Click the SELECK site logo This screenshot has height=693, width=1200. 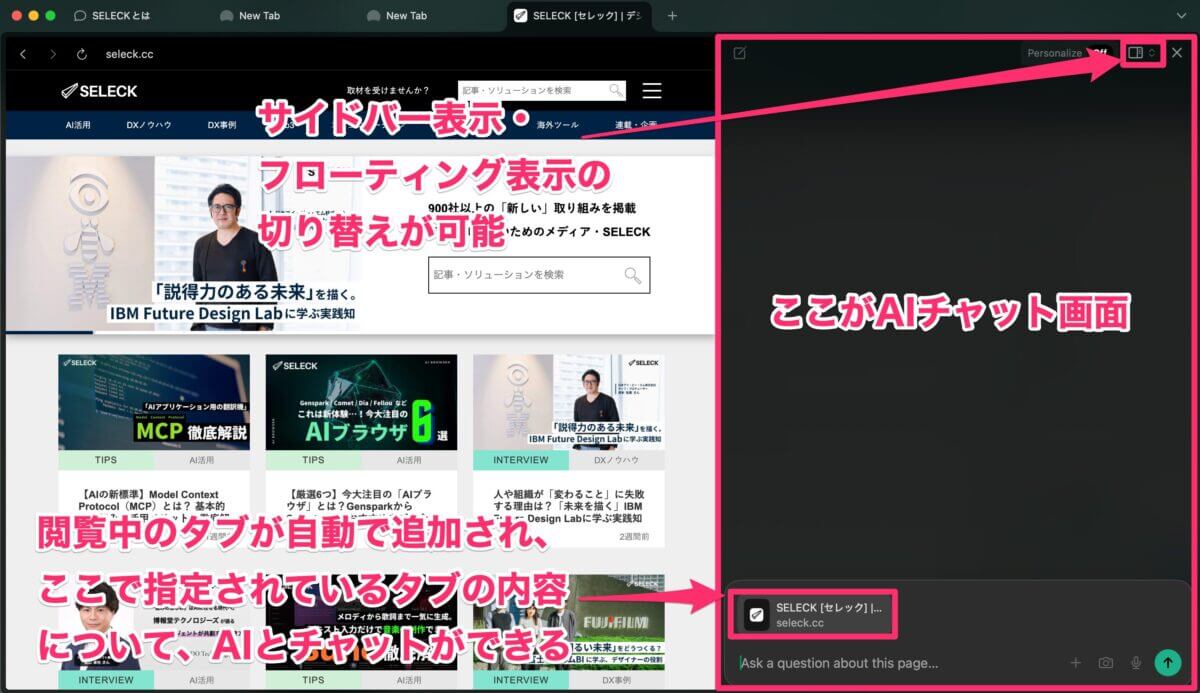point(98,91)
